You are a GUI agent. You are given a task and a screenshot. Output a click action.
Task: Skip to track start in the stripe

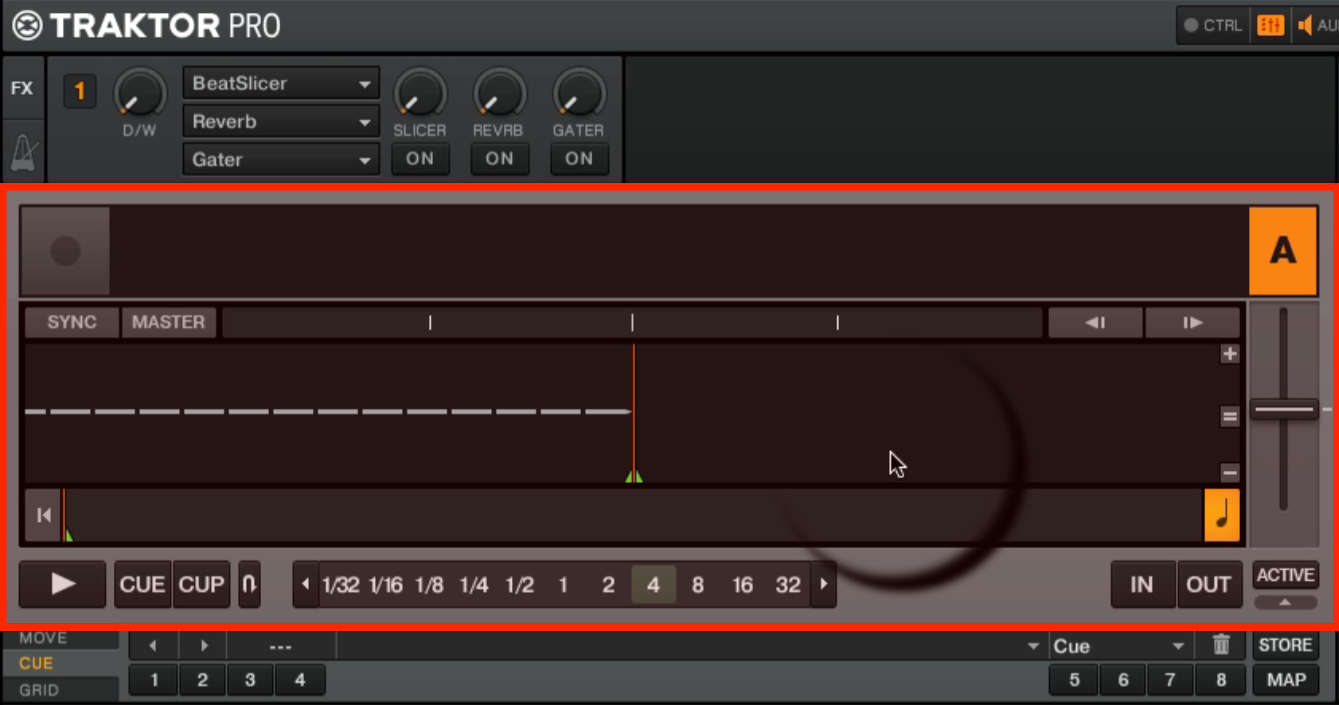click(43, 515)
